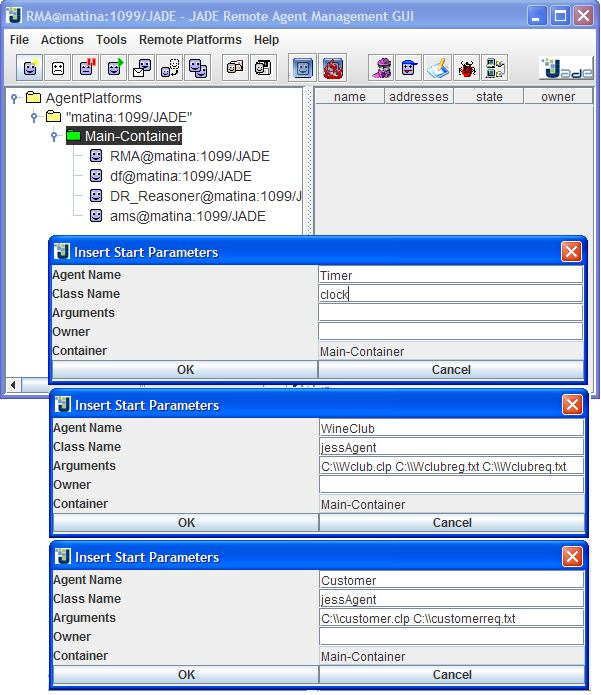
Task: Click the Owner field in Timer dialog
Action: pos(450,332)
